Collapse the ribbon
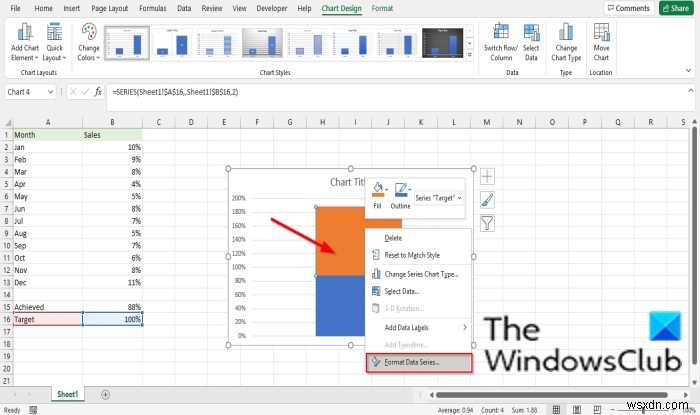Viewport: 700px width, 415px height. click(x=688, y=70)
